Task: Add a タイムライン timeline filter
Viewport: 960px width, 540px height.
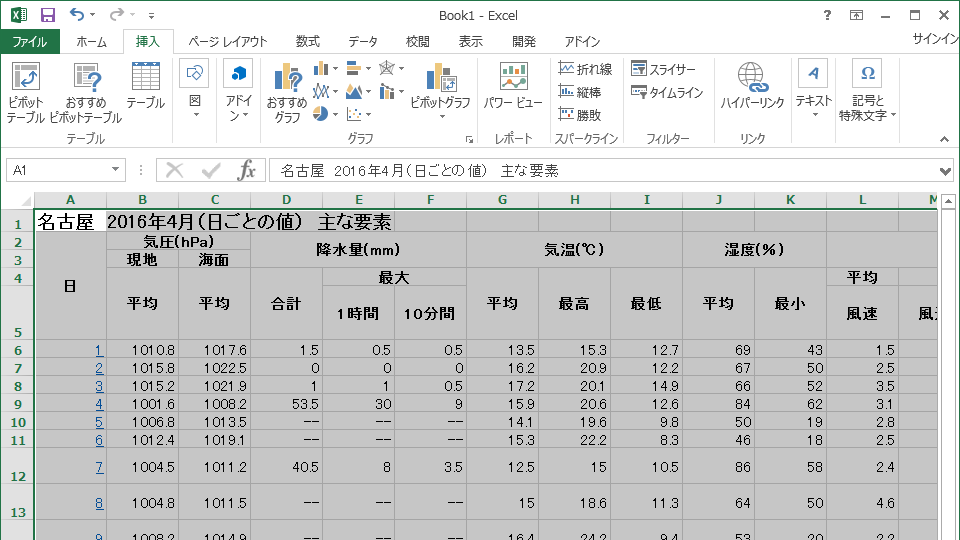Action: point(667,92)
